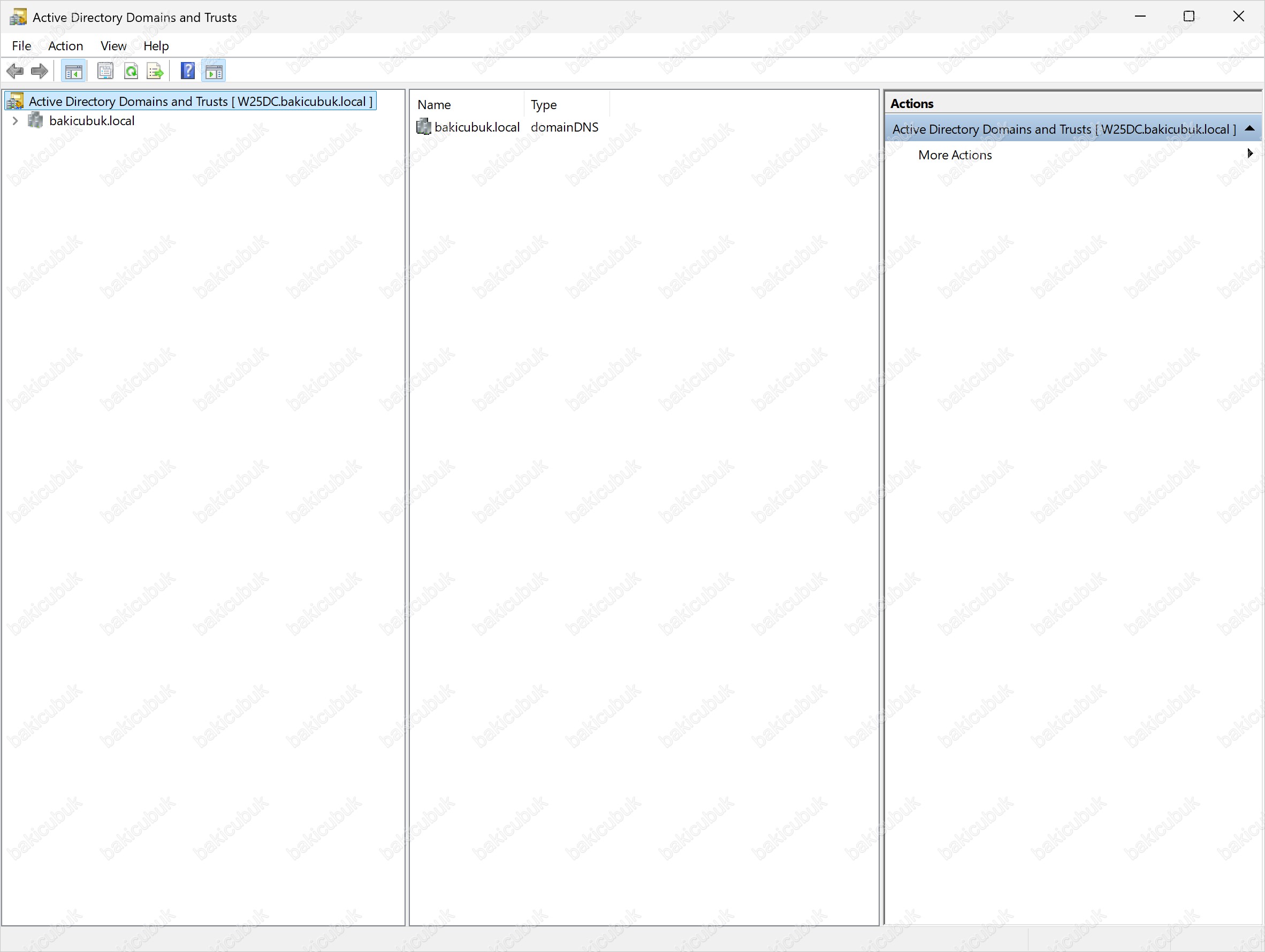Open the Help menu
This screenshot has height=952, width=1265.
pyautogui.click(x=156, y=45)
